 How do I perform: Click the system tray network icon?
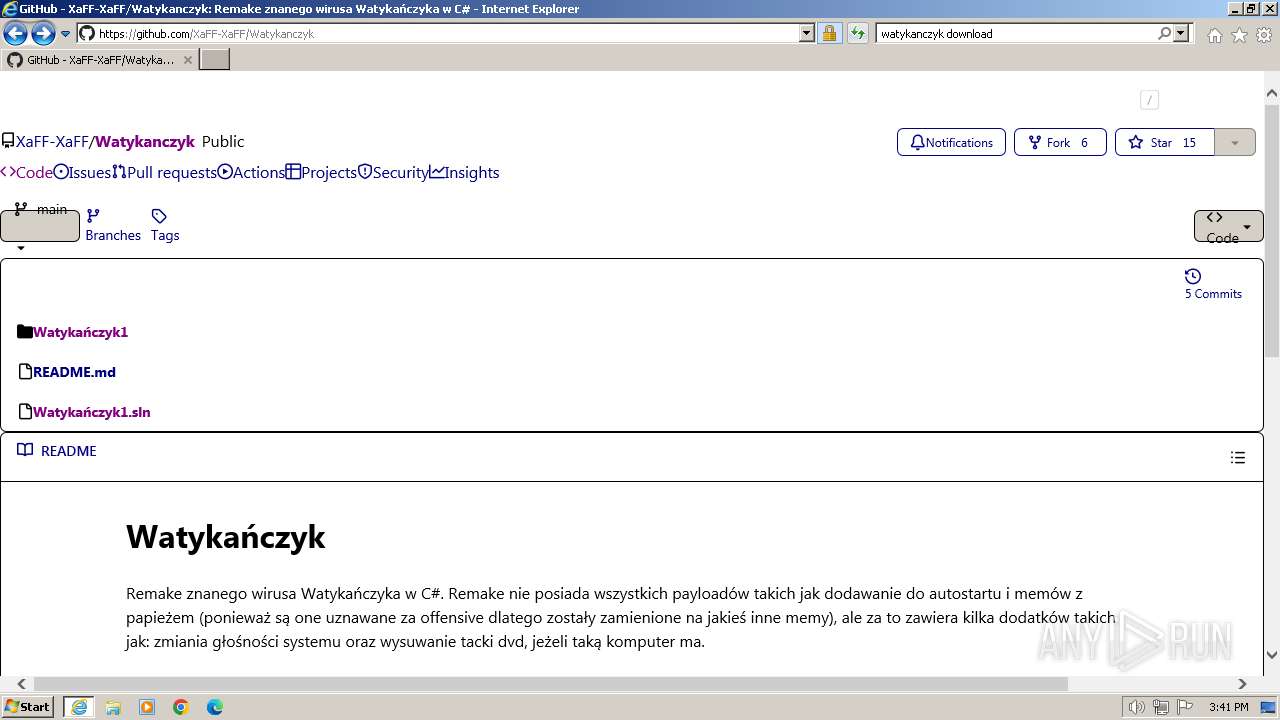pos(1161,707)
